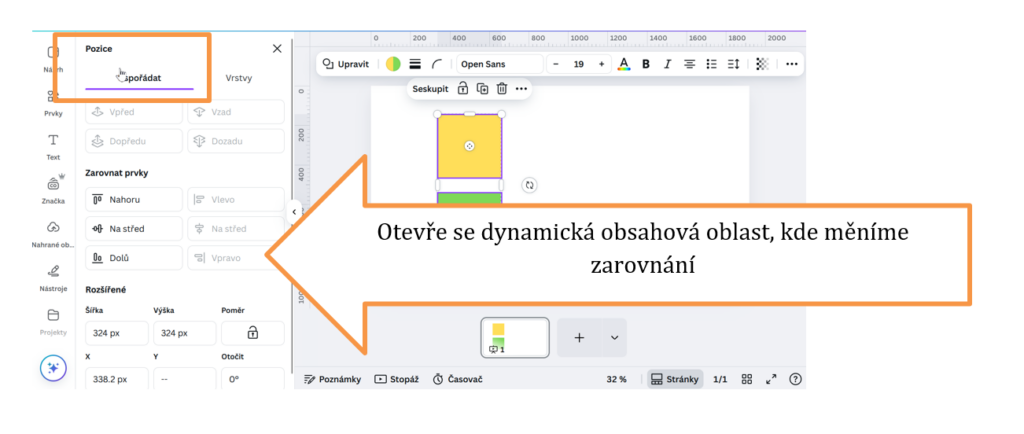Viewport: 1024px width, 434px height.
Task: Open the line spacing icon
Action: click(x=733, y=64)
